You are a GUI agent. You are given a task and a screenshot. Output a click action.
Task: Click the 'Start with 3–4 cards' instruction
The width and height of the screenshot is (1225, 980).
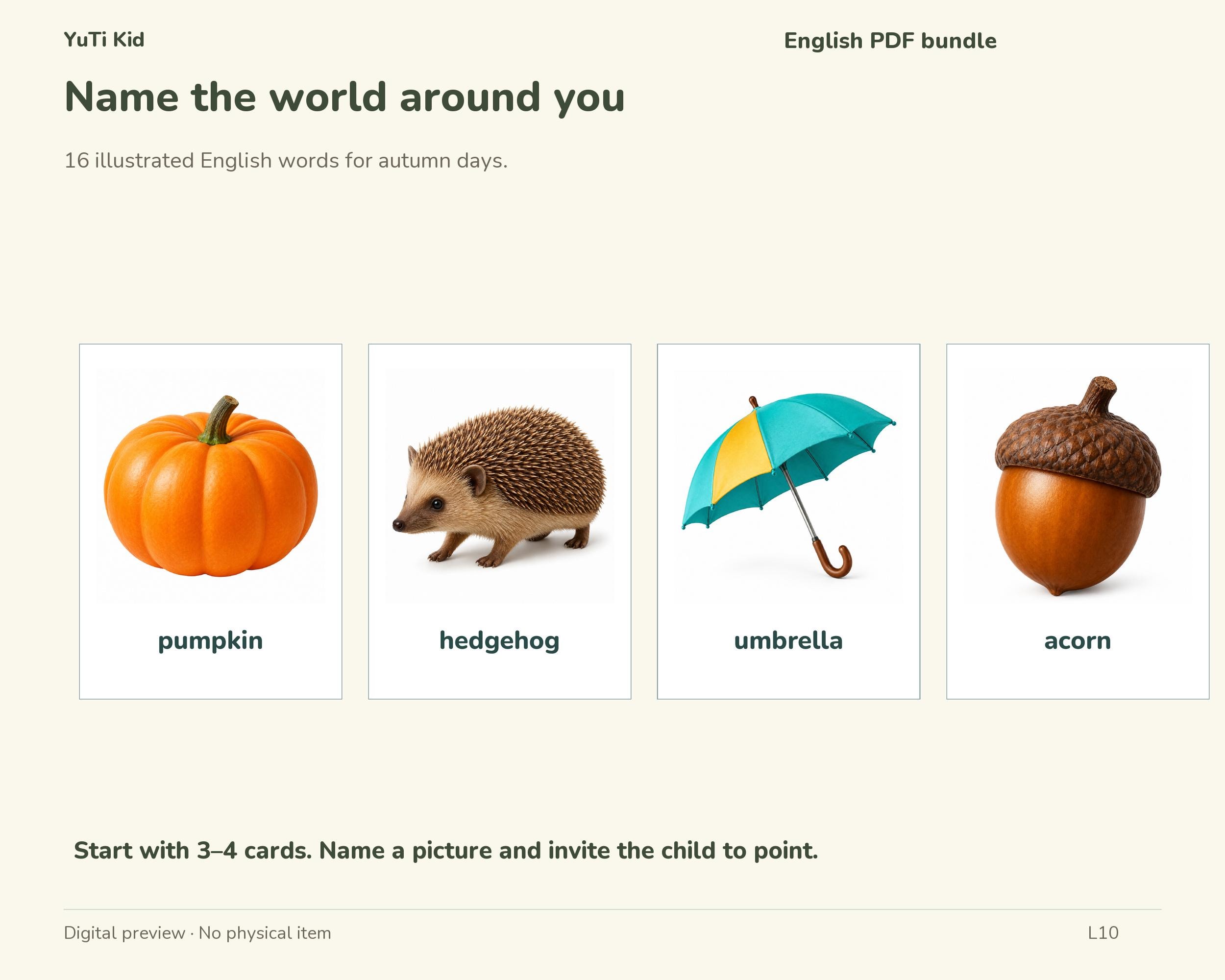pos(446,851)
